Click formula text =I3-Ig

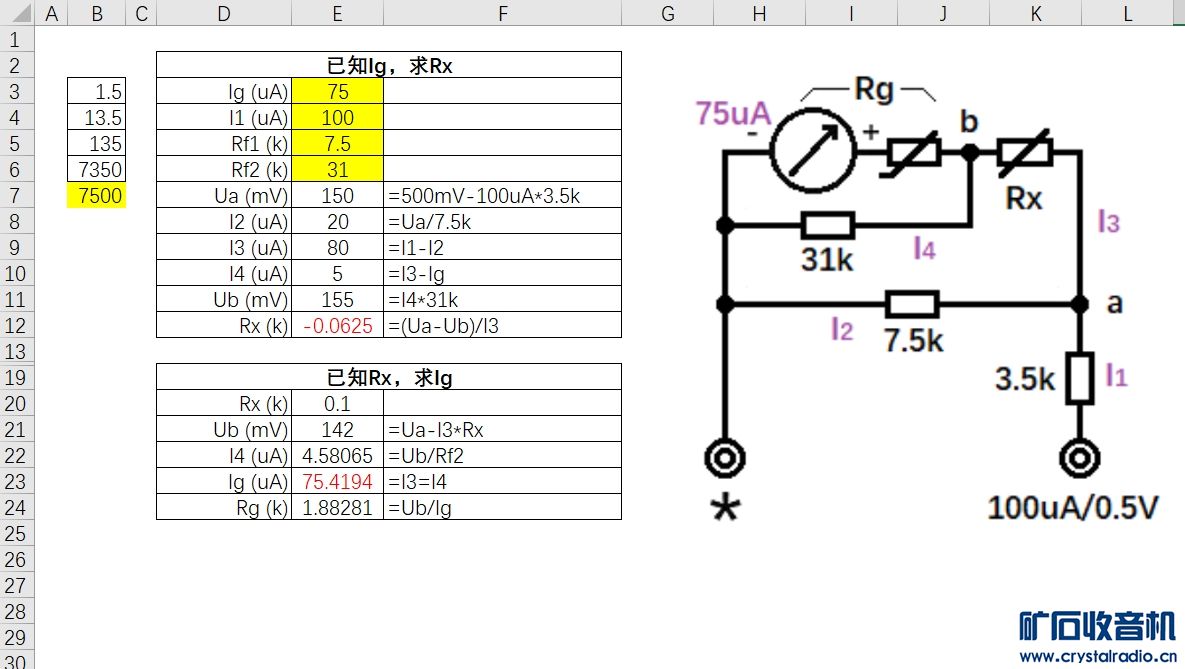[x=416, y=274]
